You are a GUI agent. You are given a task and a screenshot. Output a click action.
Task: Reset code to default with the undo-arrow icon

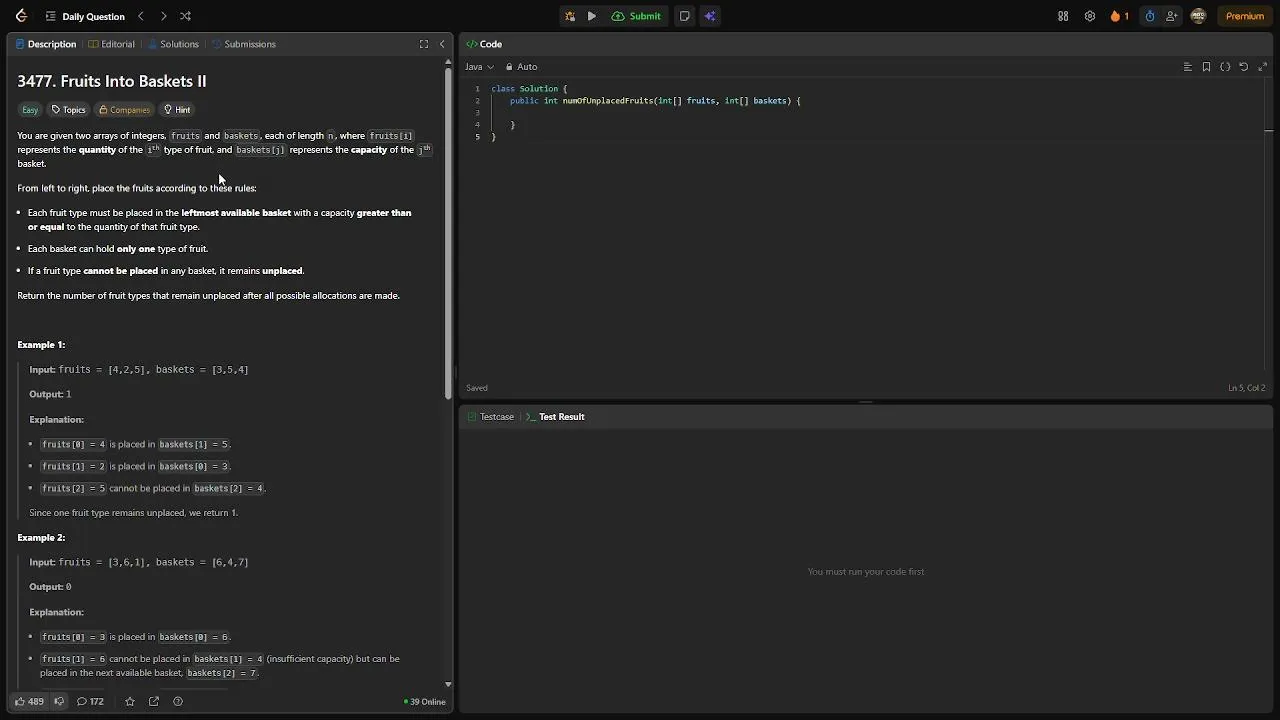tap(1244, 67)
